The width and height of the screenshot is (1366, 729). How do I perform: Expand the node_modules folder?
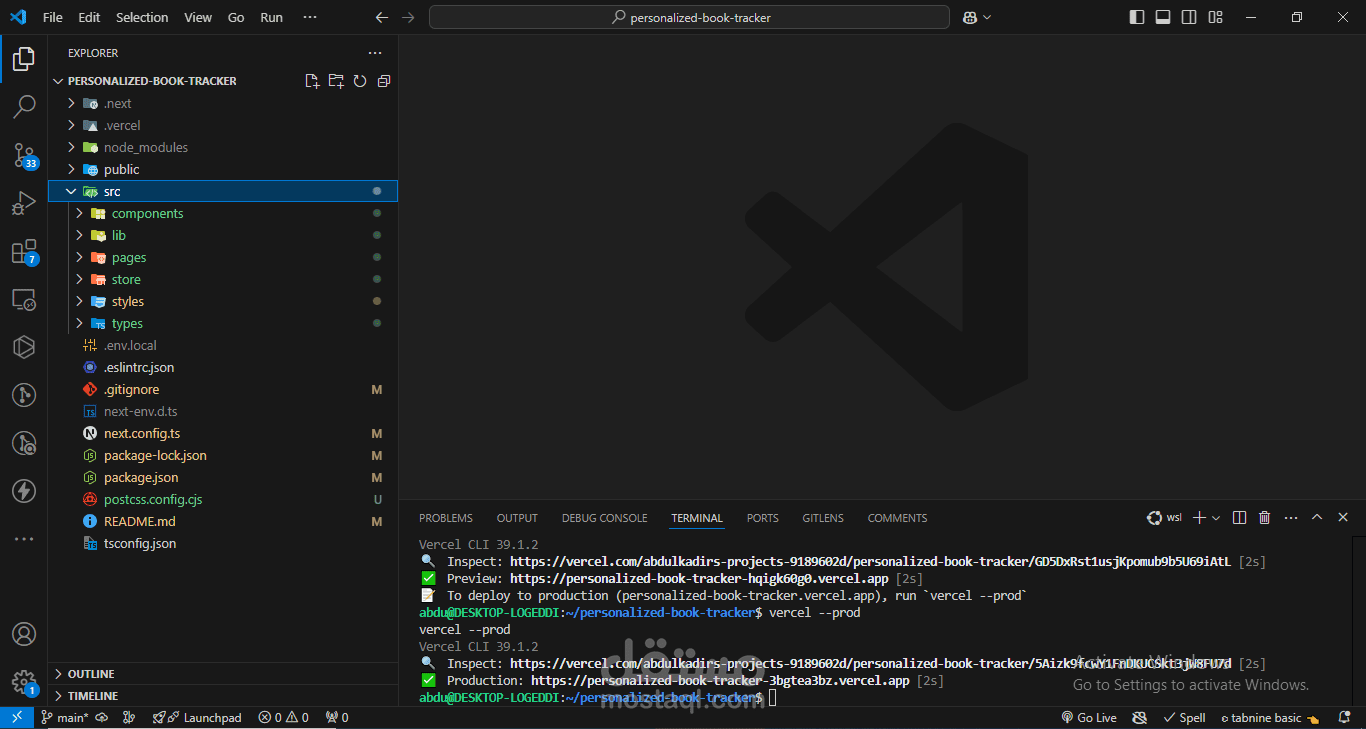pos(223,147)
